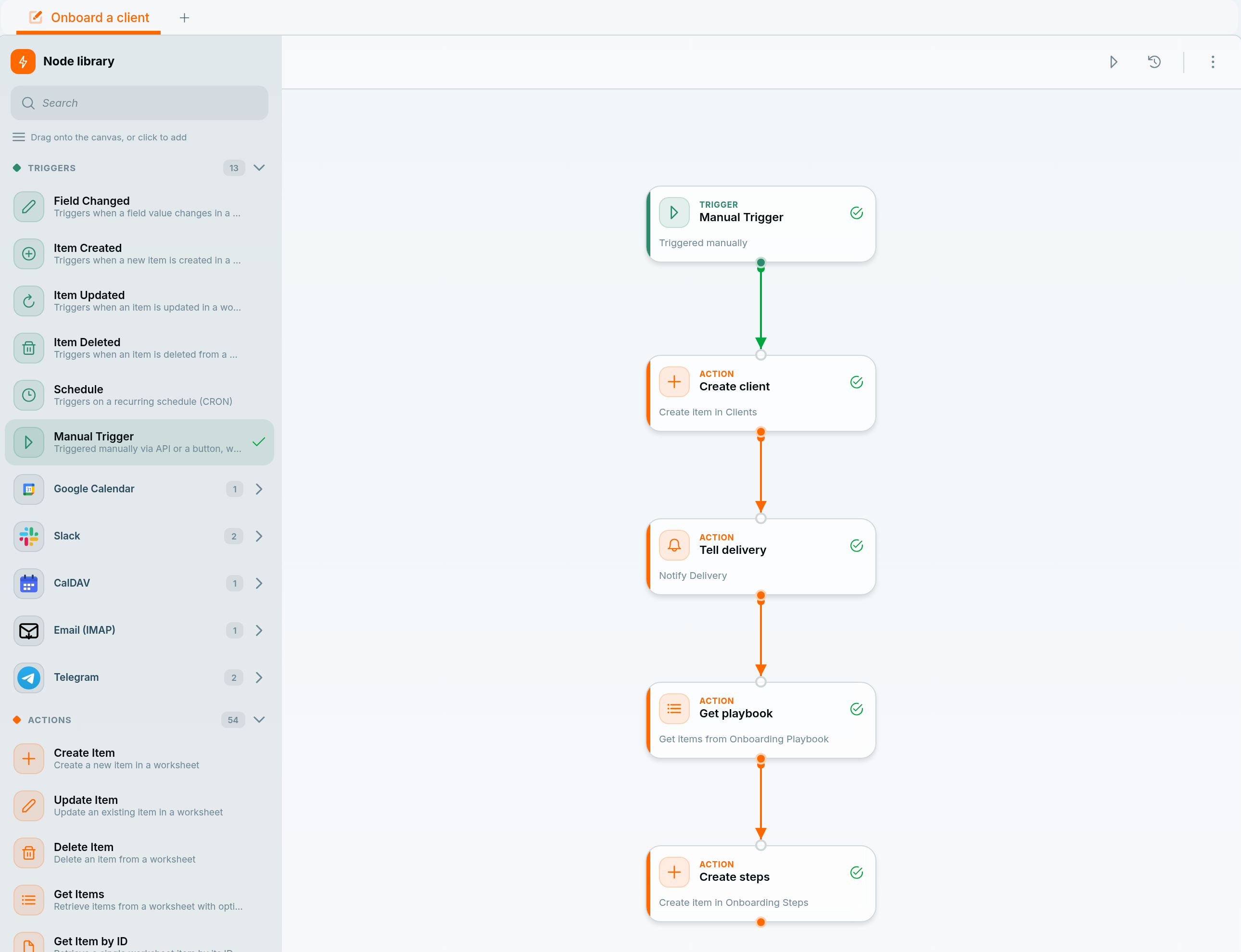Viewport: 1241px width, 952px height.
Task: Add the Item Deleted trigger
Action: click(x=139, y=348)
